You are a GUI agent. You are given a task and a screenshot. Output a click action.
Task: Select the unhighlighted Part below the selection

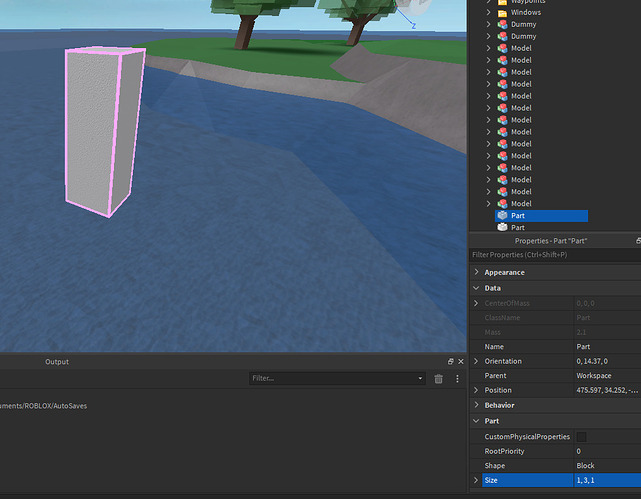tap(518, 228)
